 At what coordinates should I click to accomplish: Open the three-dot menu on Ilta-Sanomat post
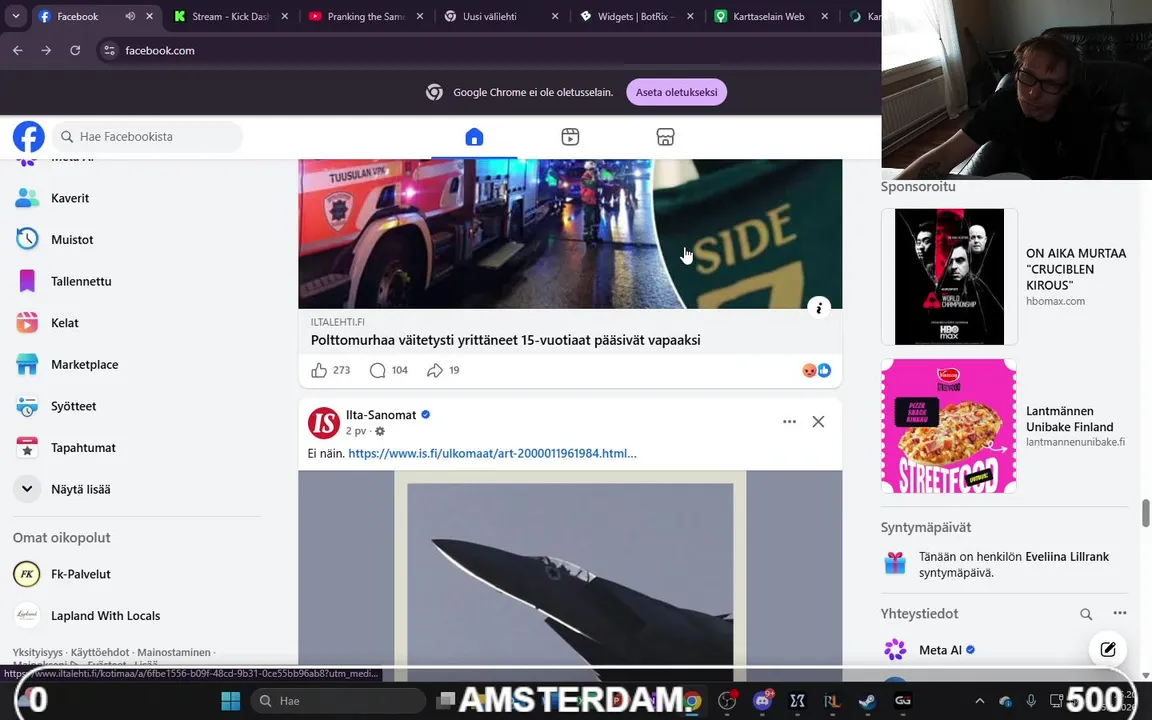pos(789,422)
